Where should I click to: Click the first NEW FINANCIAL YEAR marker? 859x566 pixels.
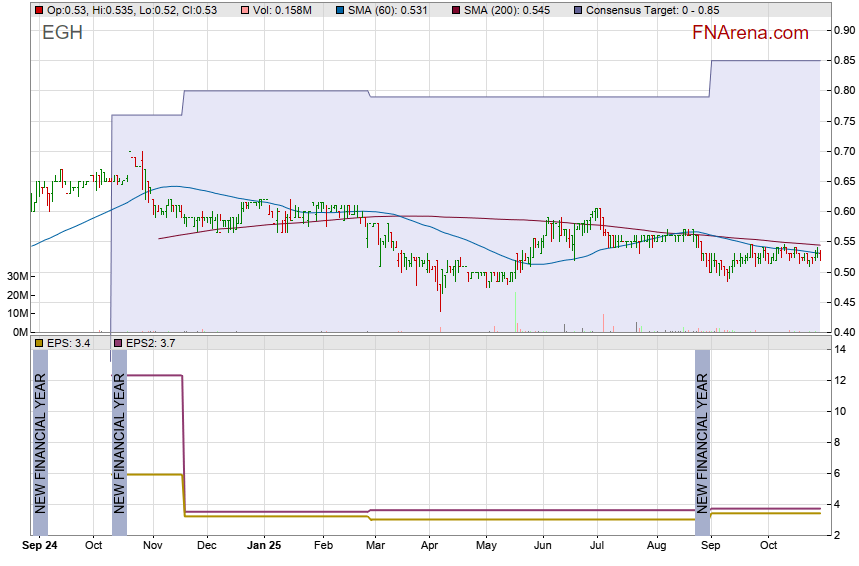click(x=40, y=443)
